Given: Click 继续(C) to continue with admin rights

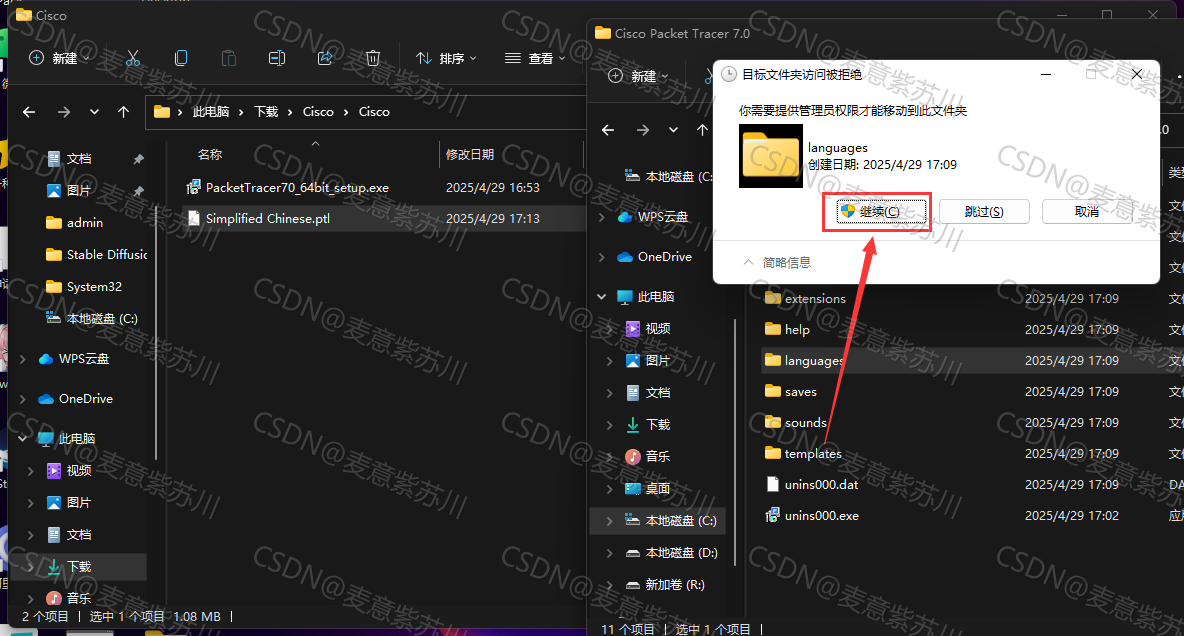Looking at the screenshot, I should pos(880,211).
